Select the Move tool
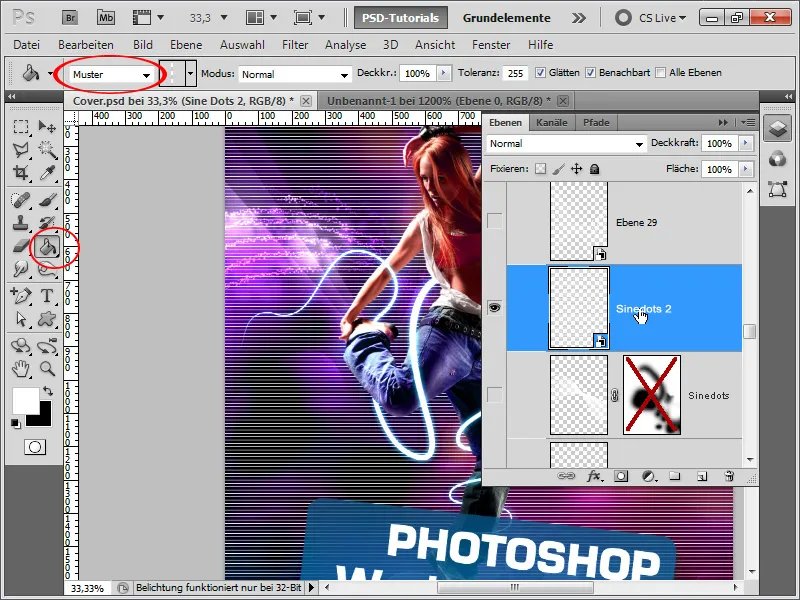Screen dimensions: 800x600 (x=47, y=126)
